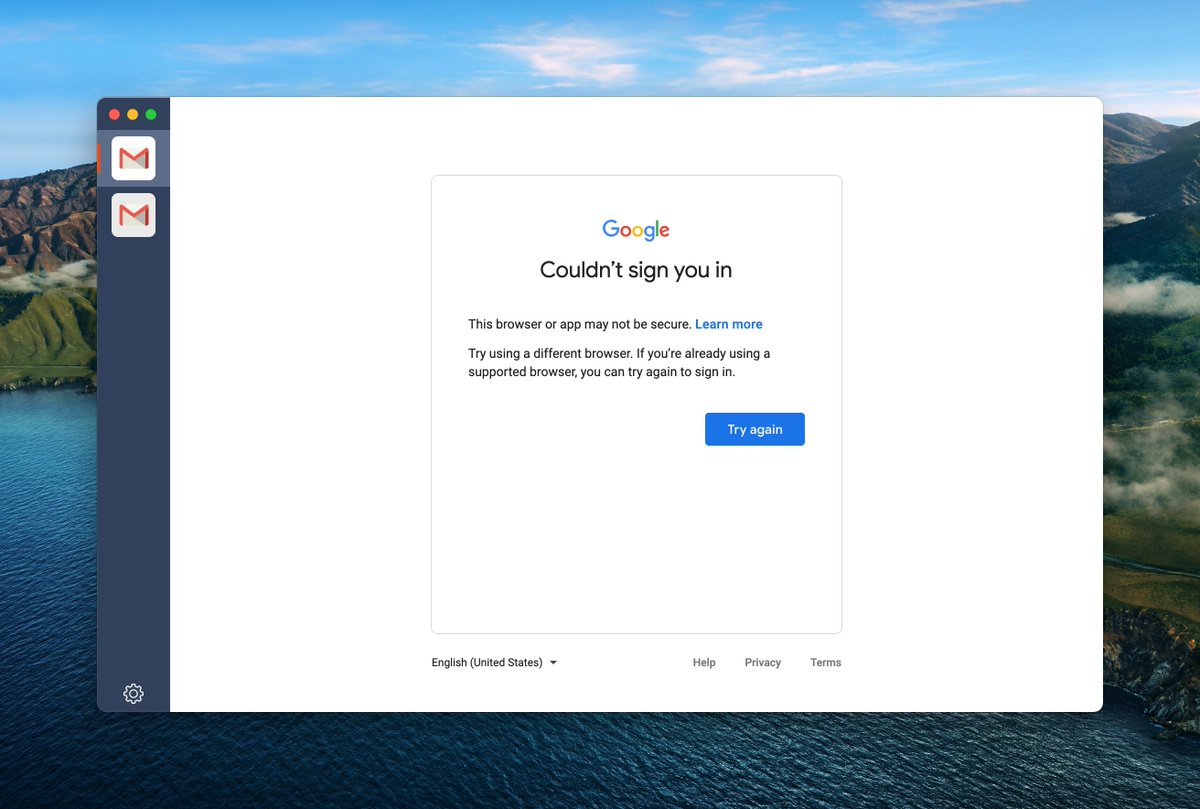Open the Learn more link

(729, 324)
